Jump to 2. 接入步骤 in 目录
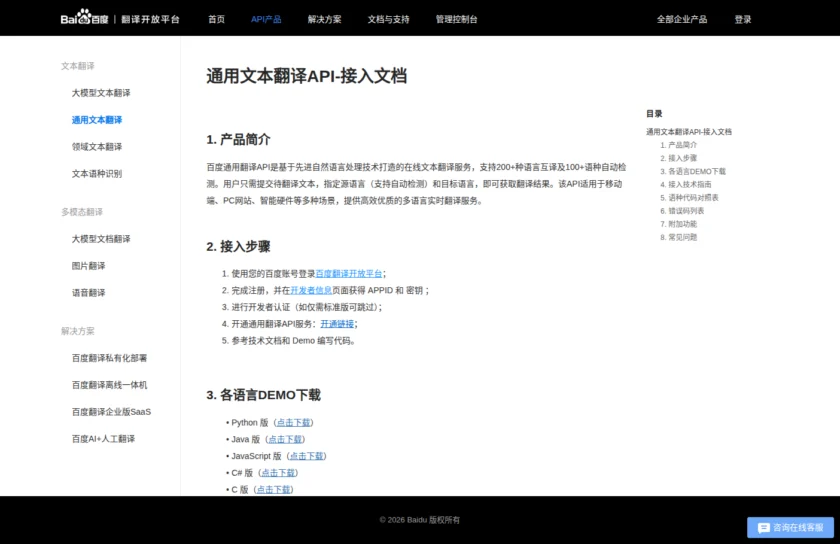 (678, 158)
